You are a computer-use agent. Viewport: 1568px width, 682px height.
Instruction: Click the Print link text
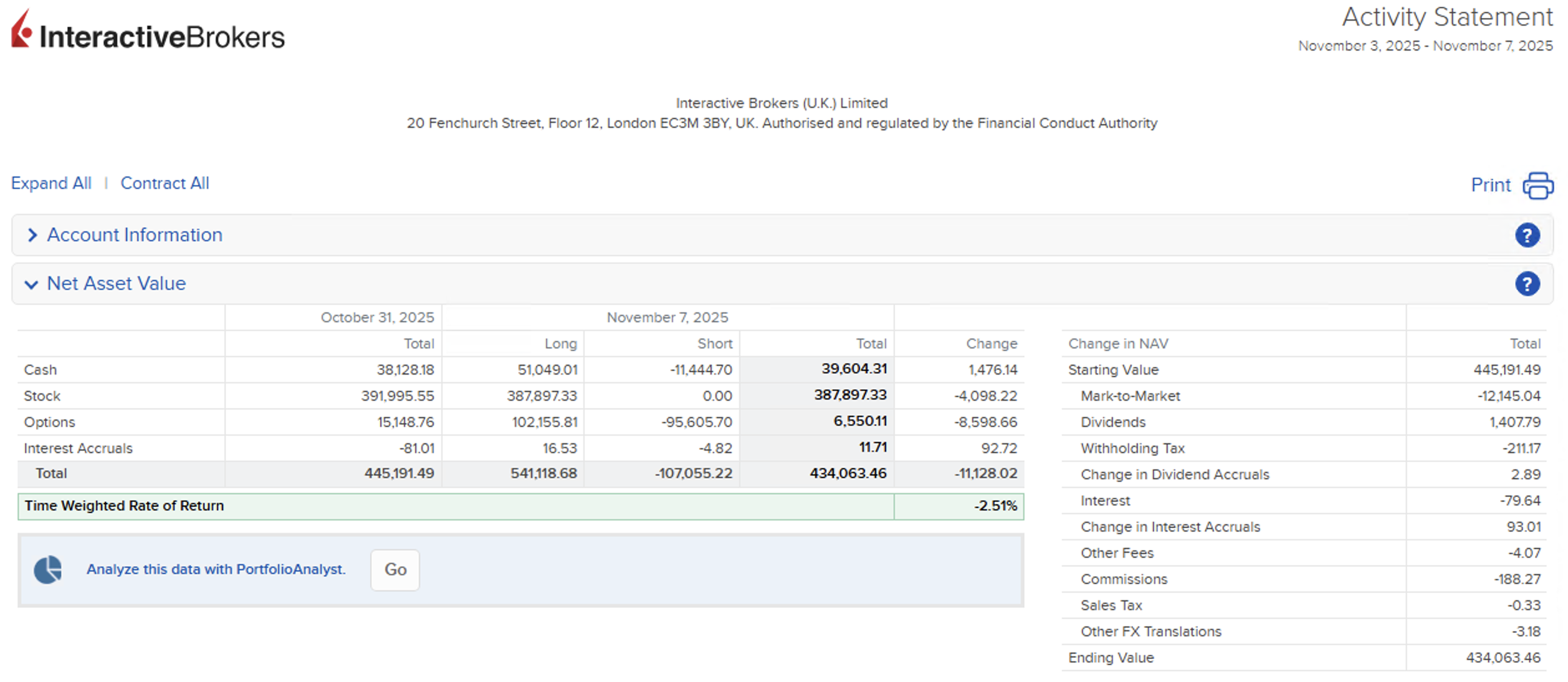[x=1490, y=185]
